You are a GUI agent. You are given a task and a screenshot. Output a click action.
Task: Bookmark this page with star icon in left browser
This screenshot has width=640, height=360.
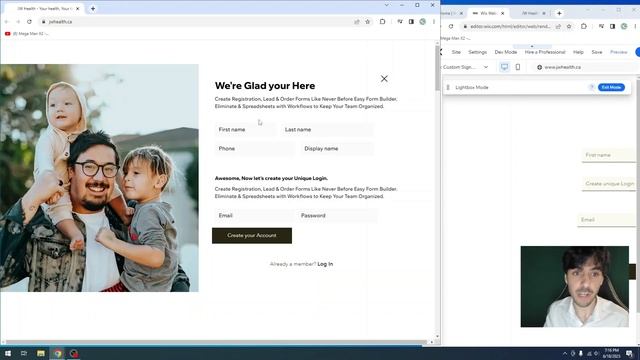click(368, 22)
